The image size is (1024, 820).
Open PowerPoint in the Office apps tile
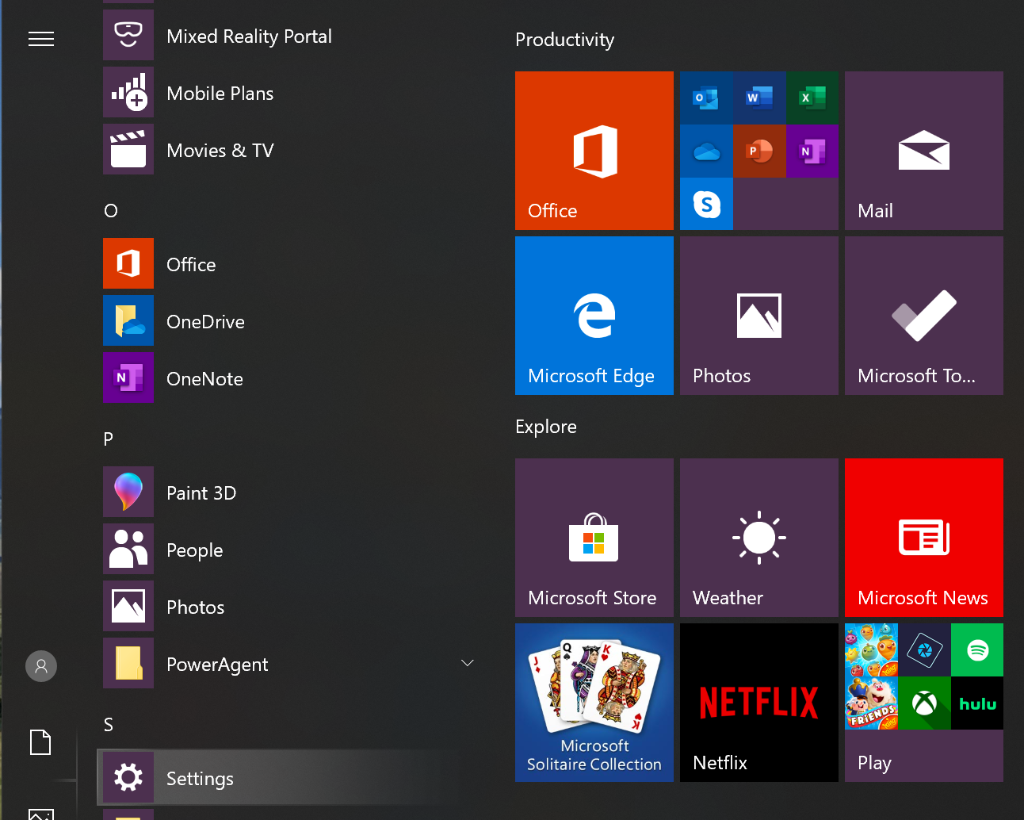pyautogui.click(x=759, y=151)
